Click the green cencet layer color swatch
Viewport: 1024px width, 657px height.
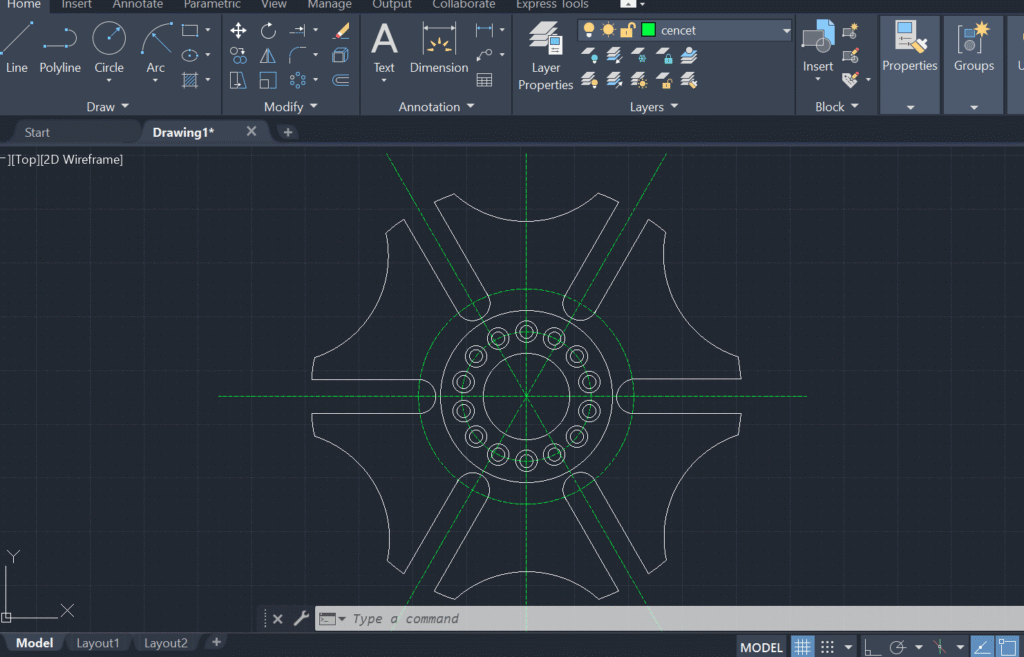tap(648, 30)
